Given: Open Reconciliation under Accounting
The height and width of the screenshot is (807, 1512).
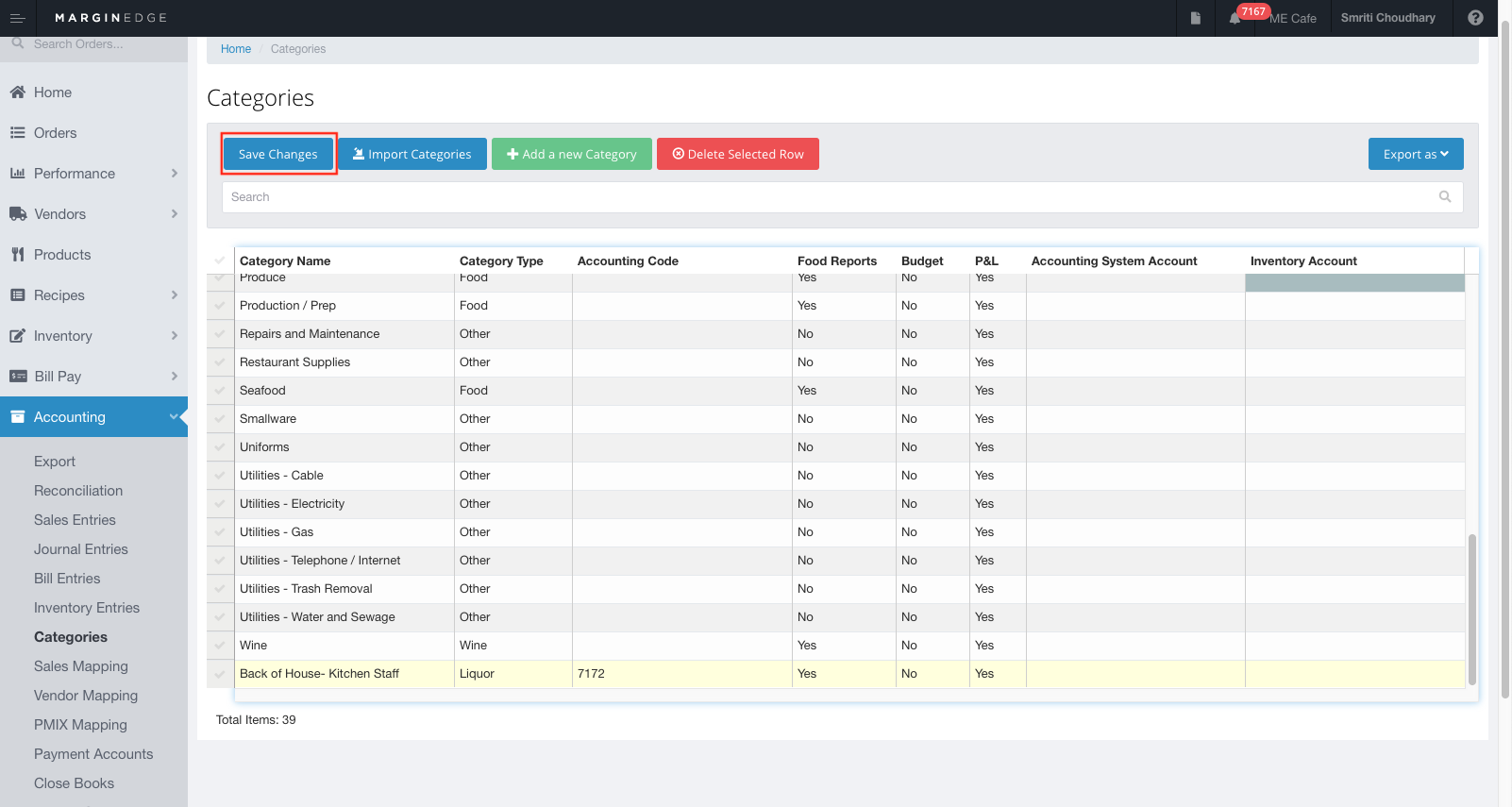Looking at the screenshot, I should pos(78,491).
